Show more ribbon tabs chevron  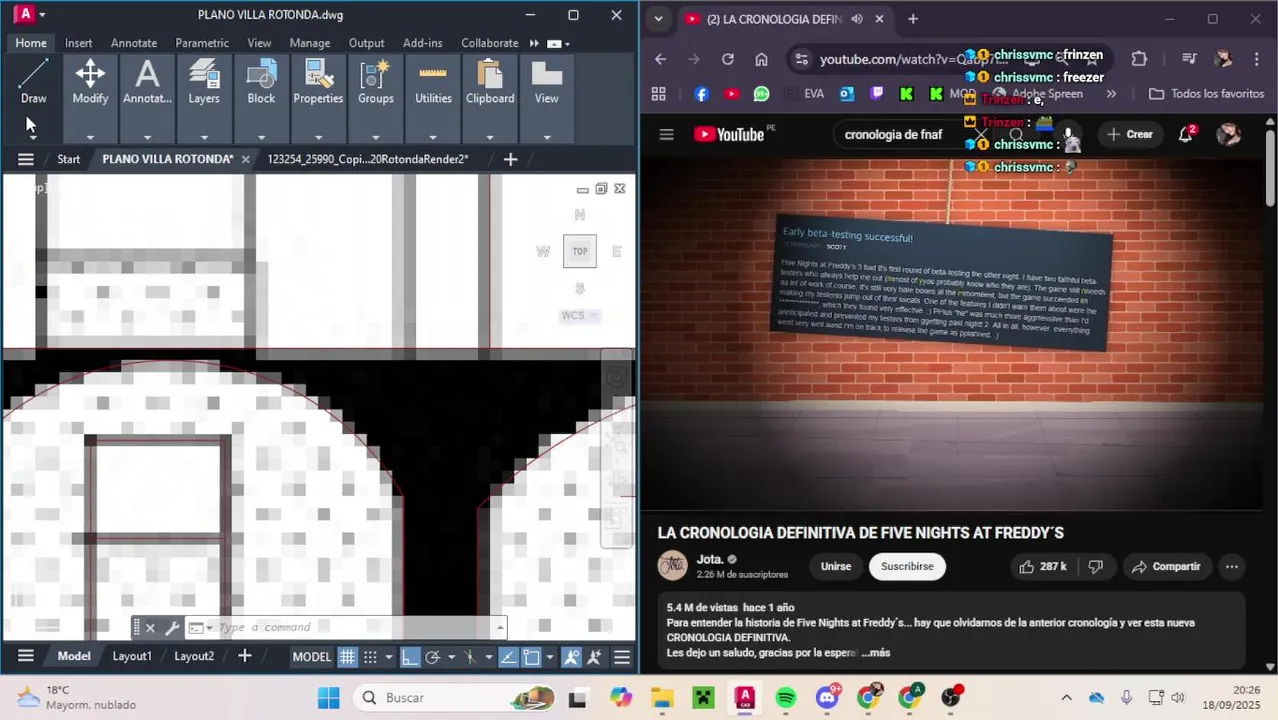point(534,43)
